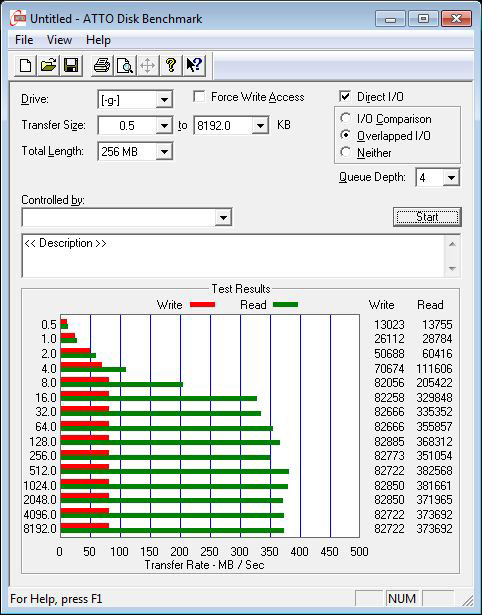This screenshot has width=482, height=615.
Task: Click the read value 351054
Action: [x=434, y=456]
